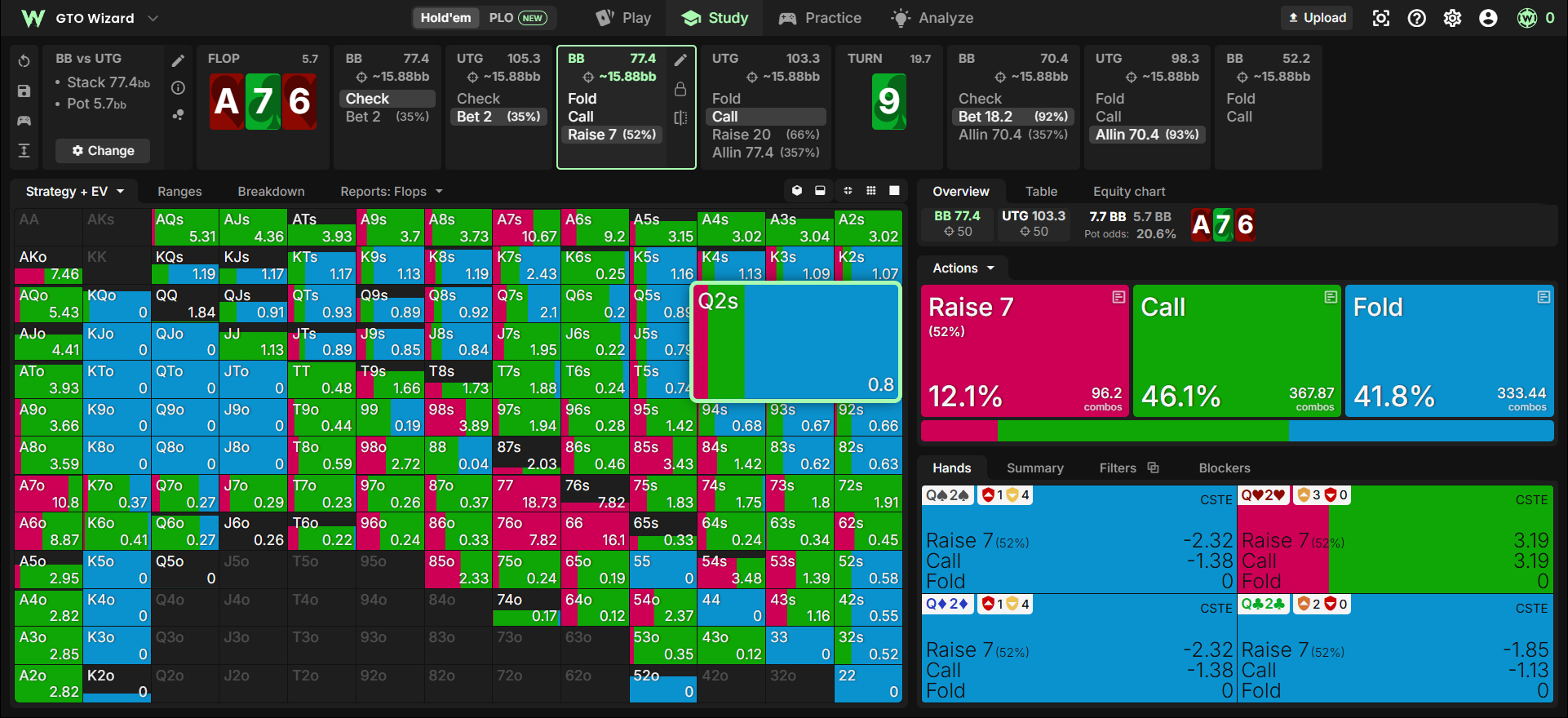Click green Call segment of frequency bar
Viewport: 1568px width, 718px height.
click(1142, 431)
